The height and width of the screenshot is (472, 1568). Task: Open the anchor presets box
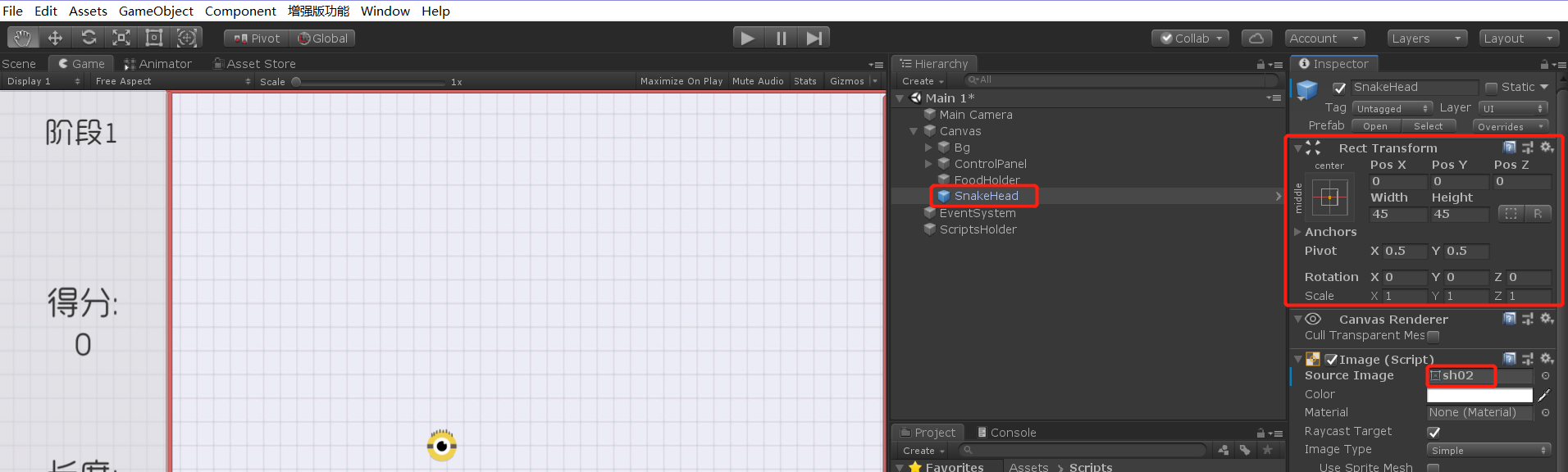tap(1329, 197)
